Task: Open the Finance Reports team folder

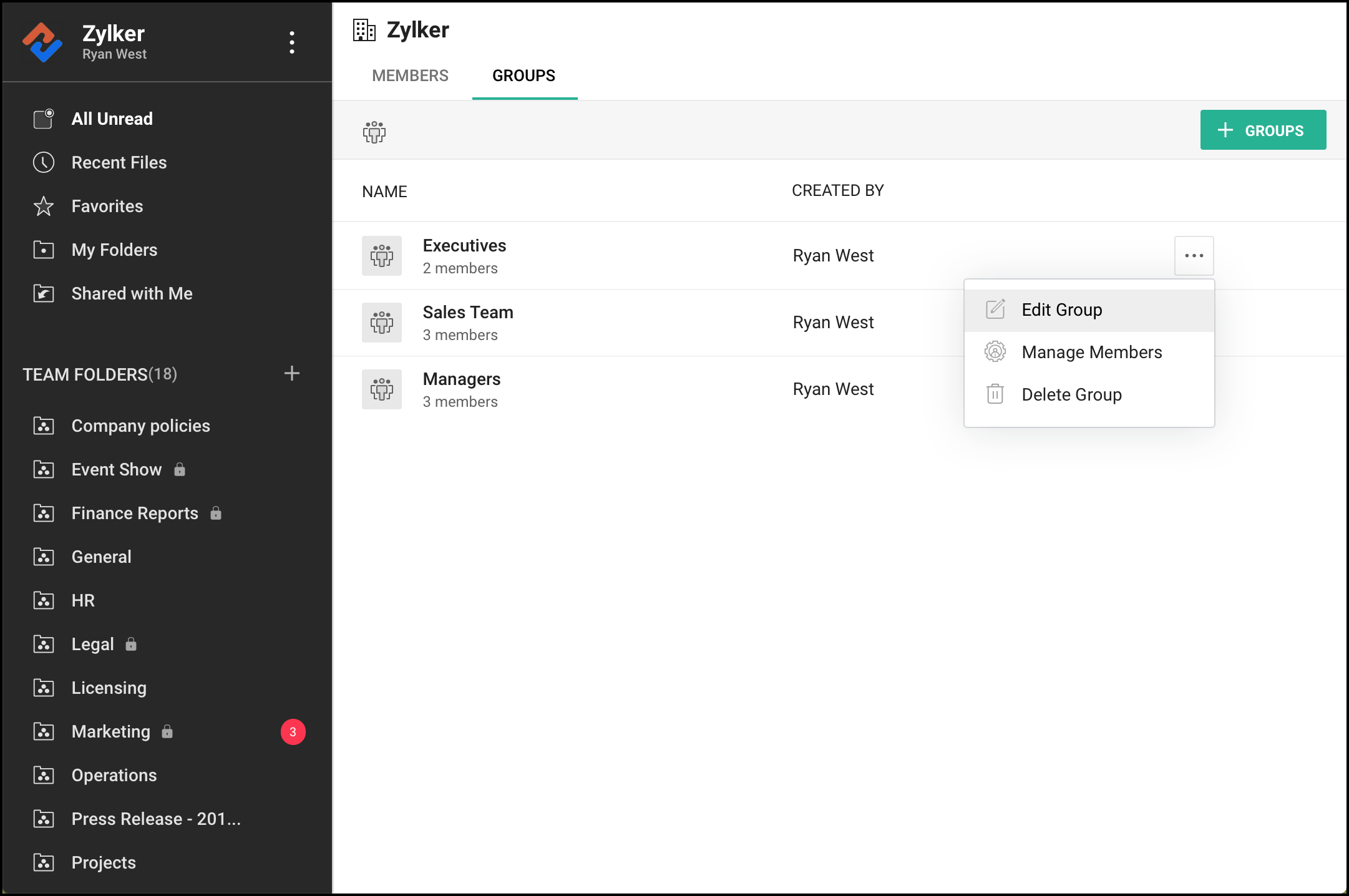Action: pos(135,513)
